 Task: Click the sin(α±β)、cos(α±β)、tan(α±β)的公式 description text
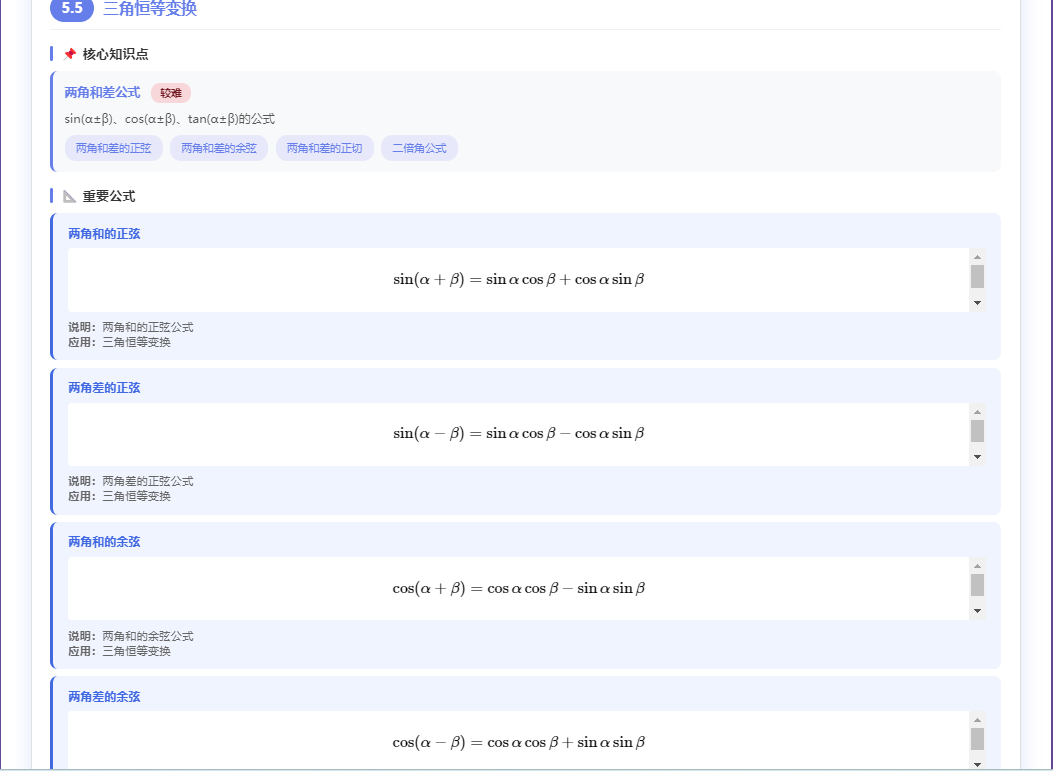(x=170, y=120)
